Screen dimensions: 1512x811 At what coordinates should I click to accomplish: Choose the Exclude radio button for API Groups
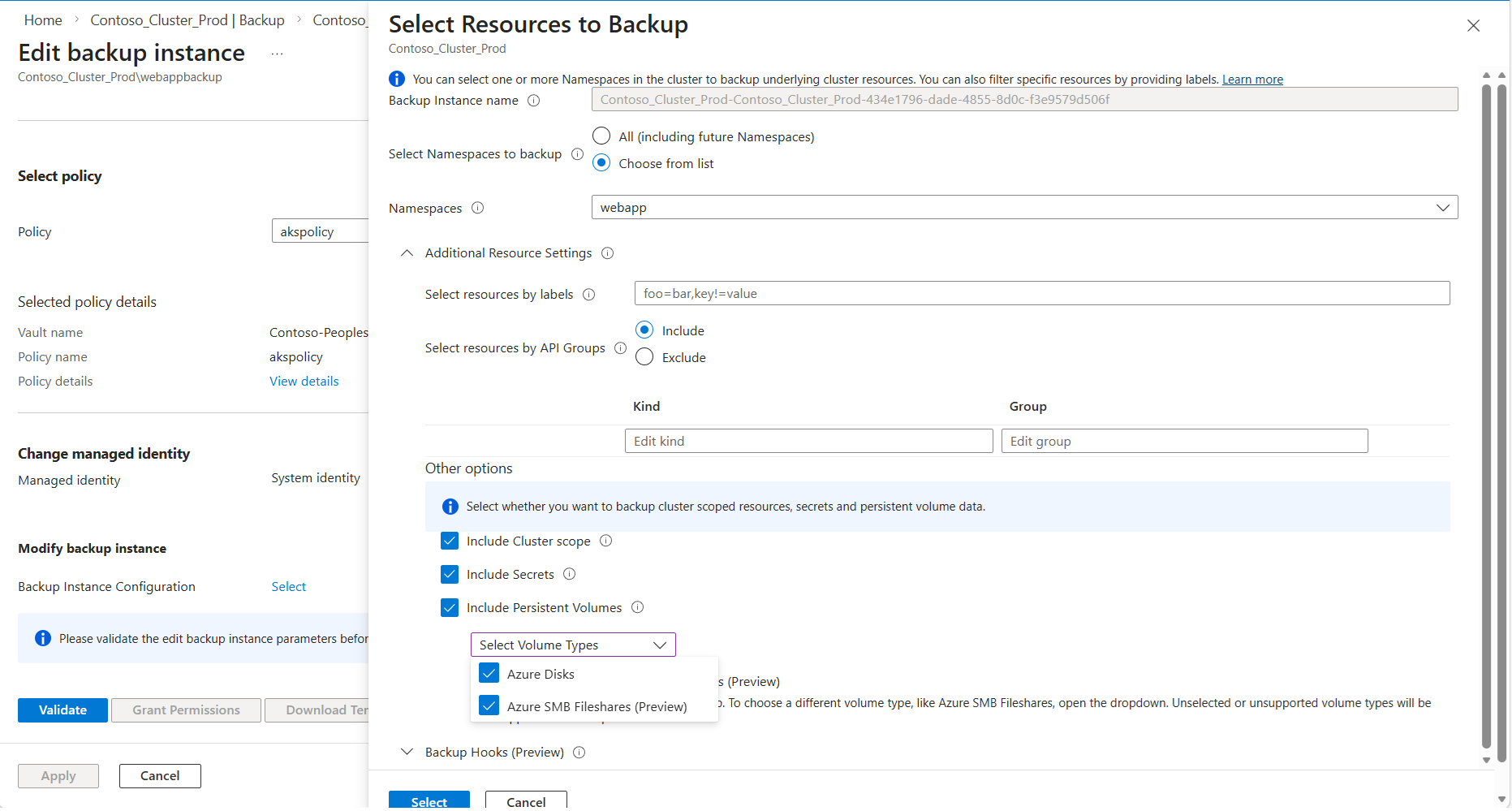tap(644, 357)
